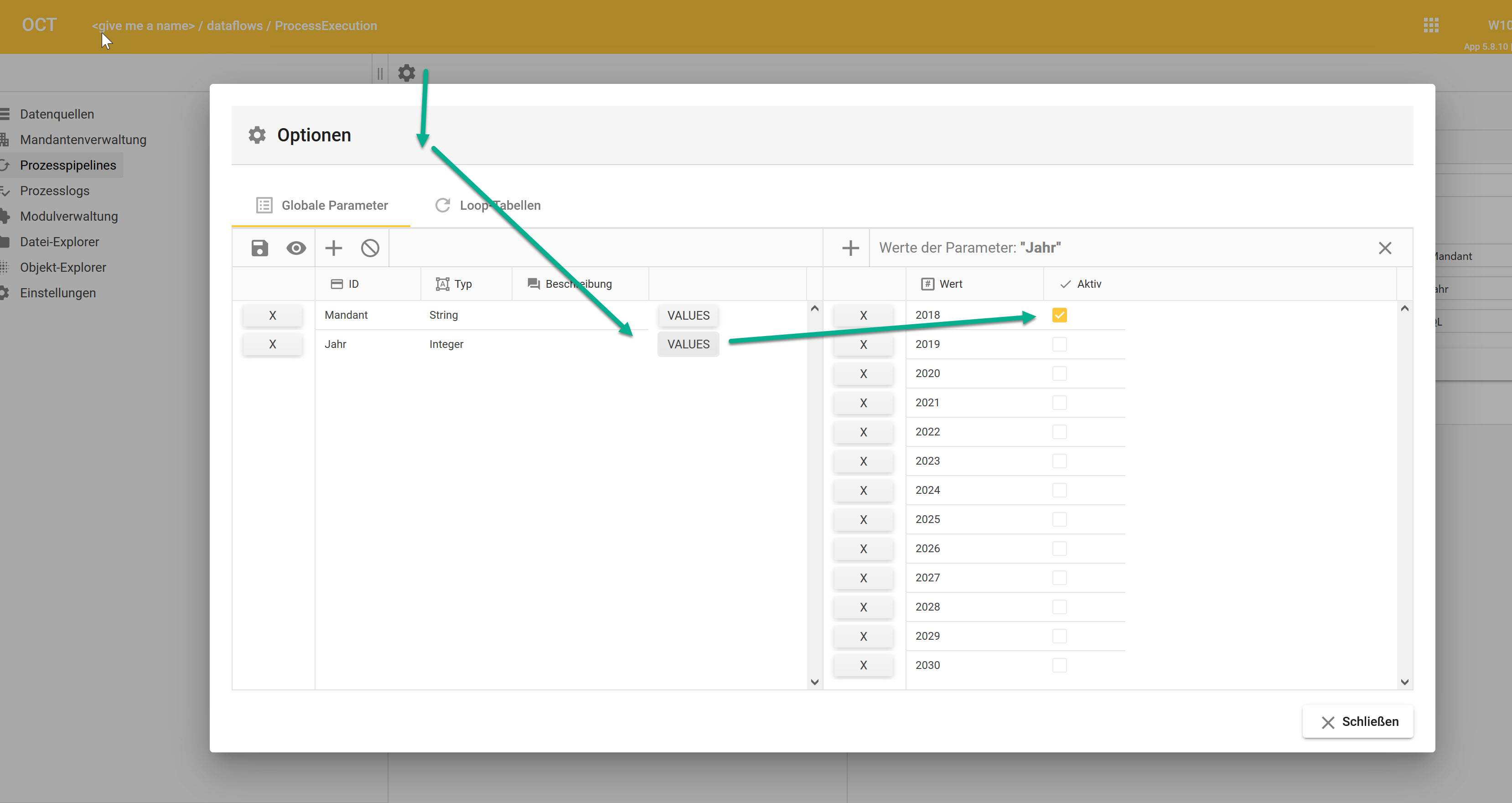Delete the Jahr parameter row
Screen dimensions: 1512x803
pyautogui.click(x=272, y=345)
